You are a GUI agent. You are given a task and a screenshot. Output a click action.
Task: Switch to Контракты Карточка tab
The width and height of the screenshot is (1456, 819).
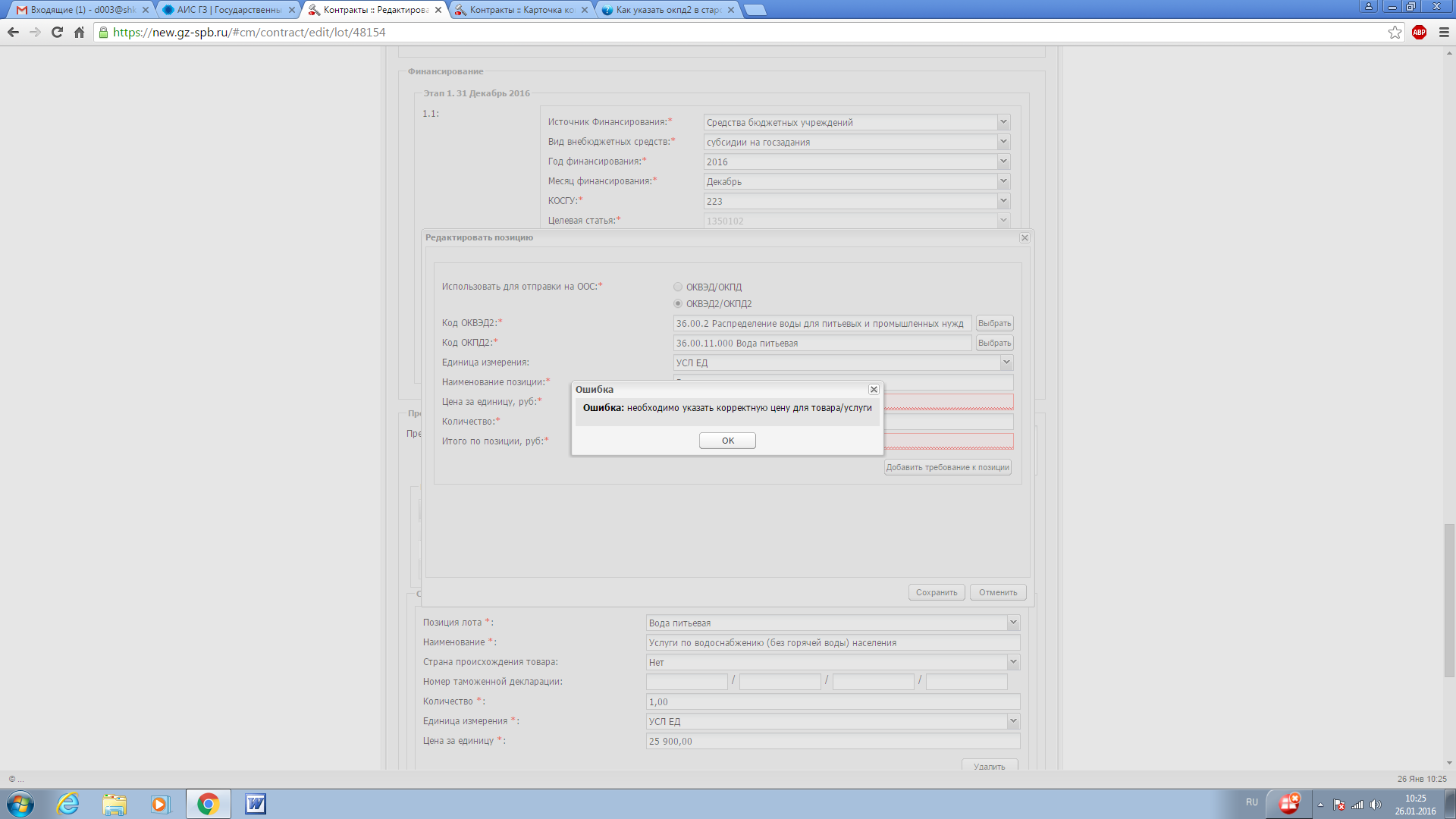(x=520, y=10)
